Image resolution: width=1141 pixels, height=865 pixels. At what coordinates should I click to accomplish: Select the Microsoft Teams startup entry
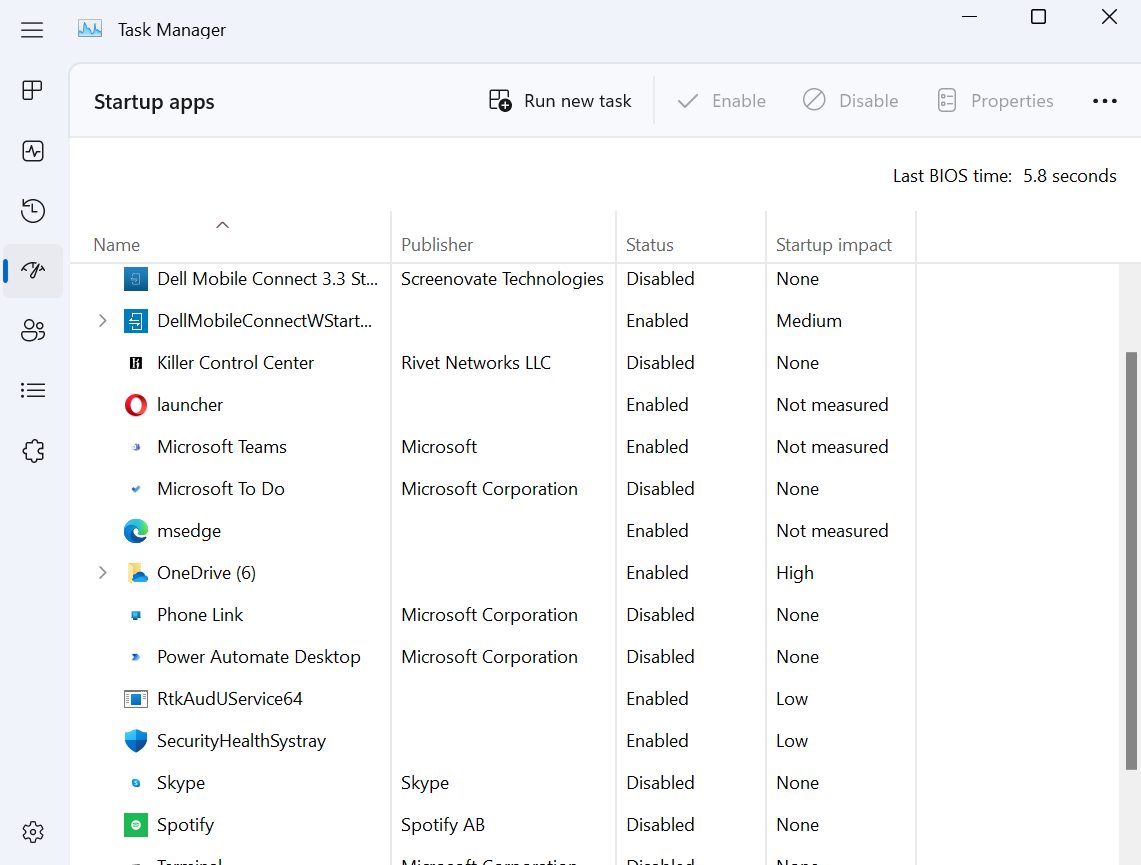221,446
